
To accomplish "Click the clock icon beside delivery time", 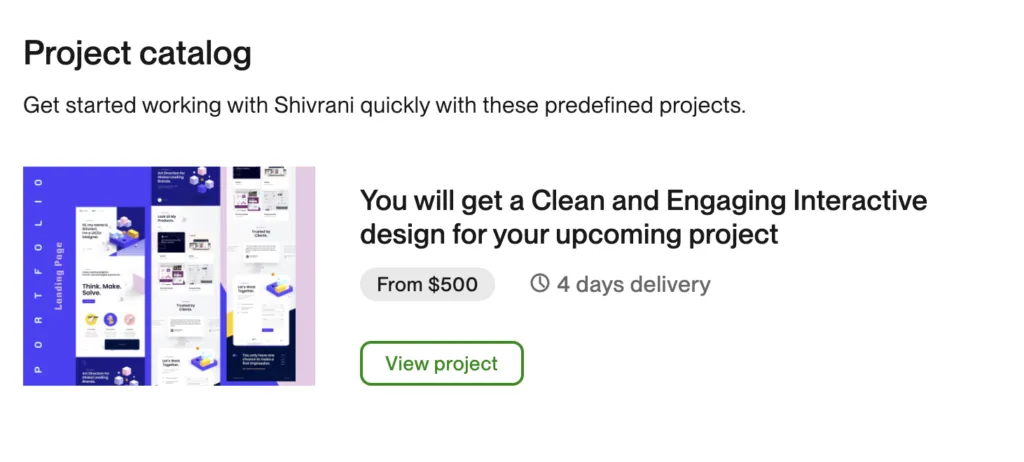I will [x=540, y=284].
